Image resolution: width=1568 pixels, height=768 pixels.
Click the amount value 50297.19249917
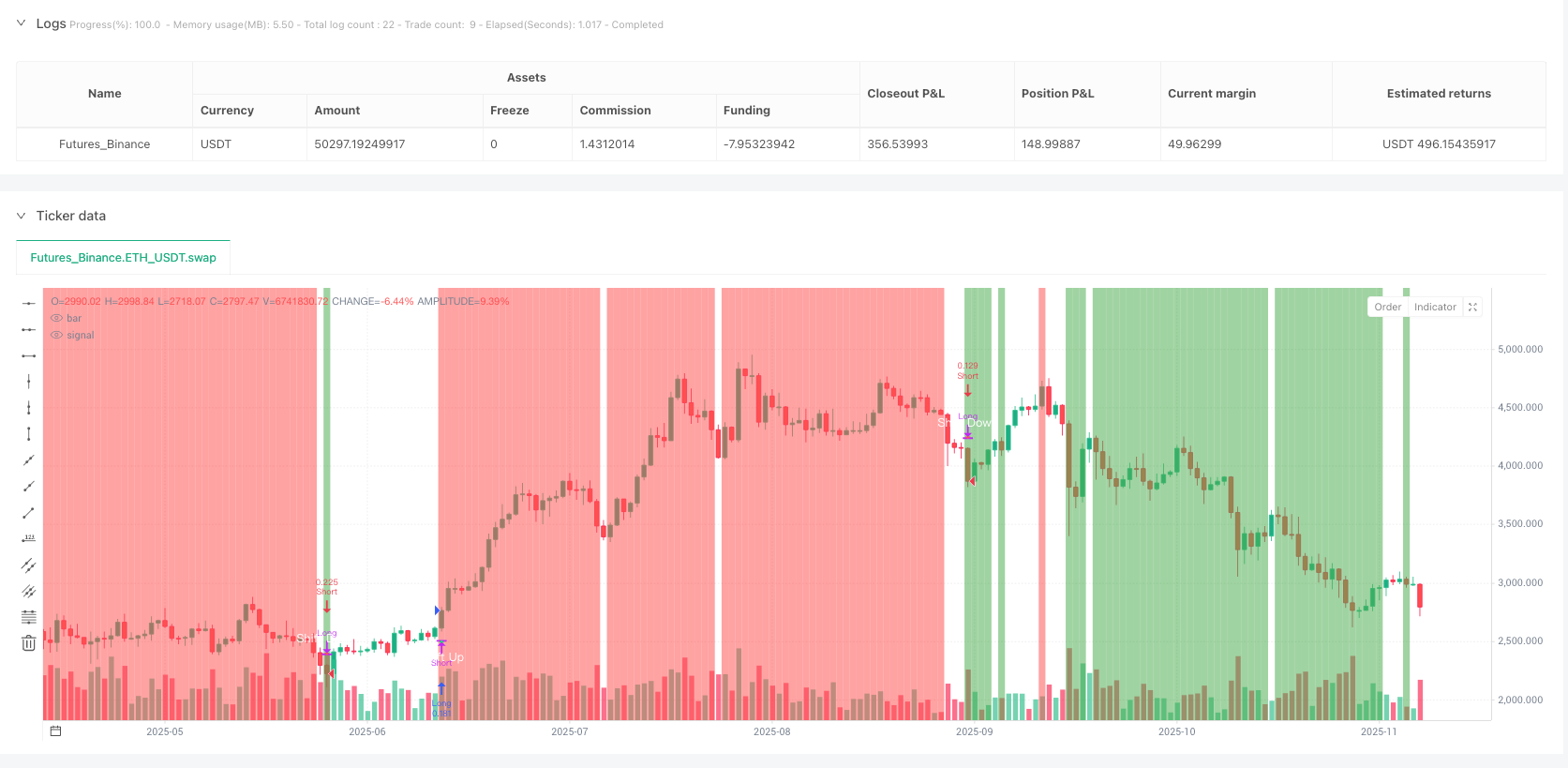(360, 144)
